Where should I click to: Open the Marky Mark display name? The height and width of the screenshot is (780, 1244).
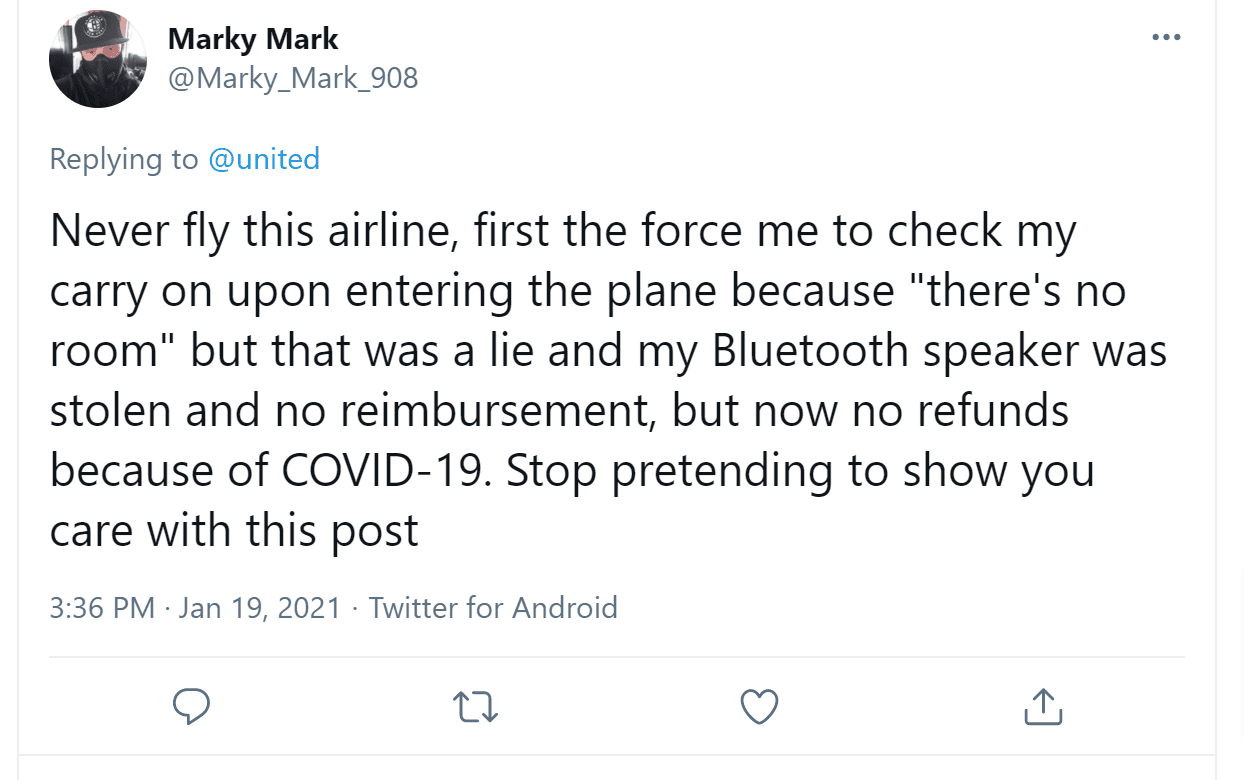[x=253, y=39]
